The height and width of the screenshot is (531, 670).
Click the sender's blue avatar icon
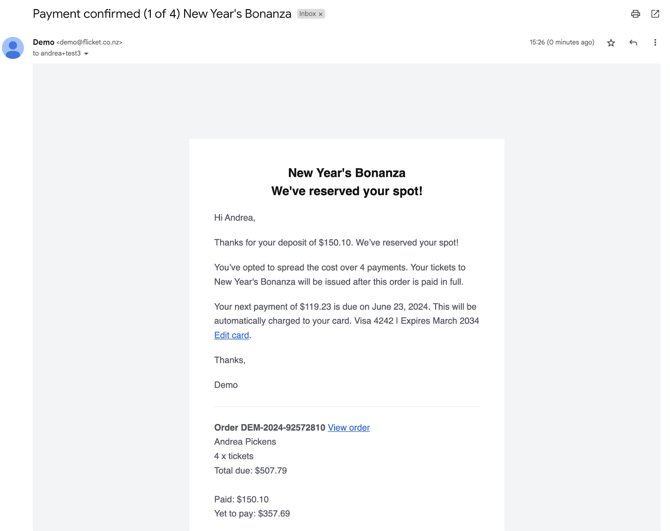tap(13, 48)
